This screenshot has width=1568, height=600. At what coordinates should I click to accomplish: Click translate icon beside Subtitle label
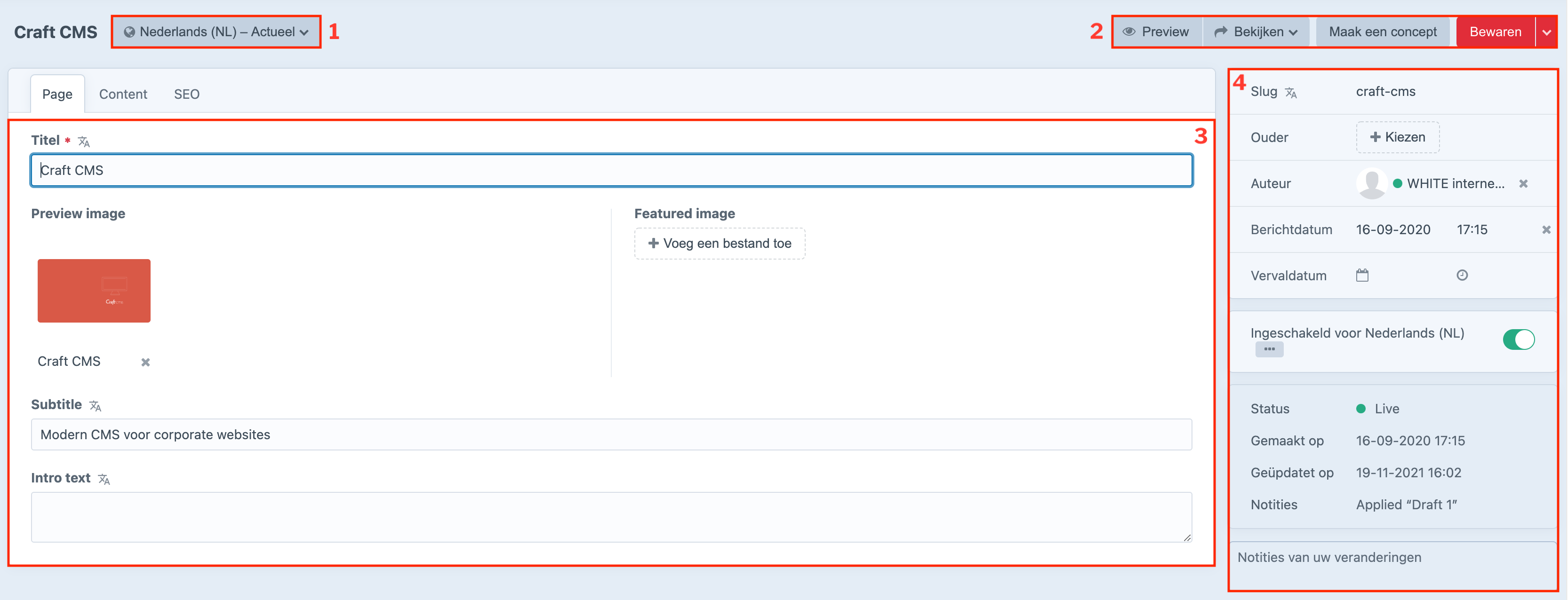click(96, 406)
